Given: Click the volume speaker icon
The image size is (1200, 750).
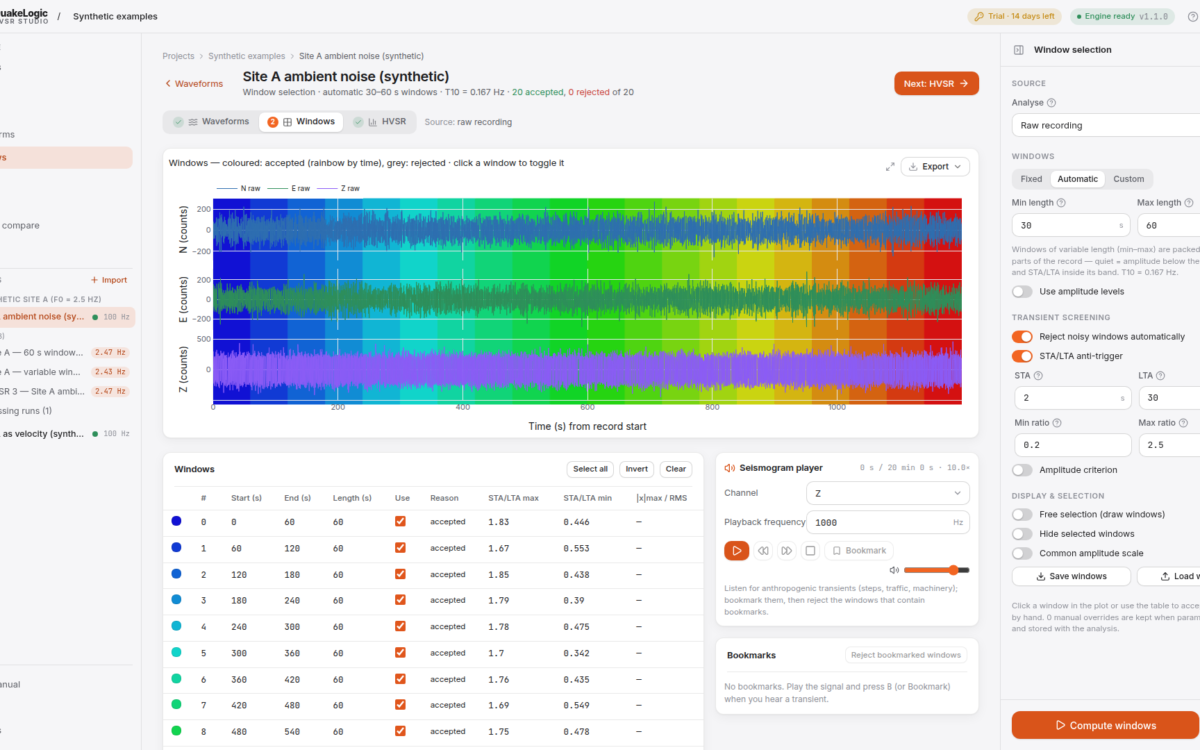Looking at the screenshot, I should point(895,571).
